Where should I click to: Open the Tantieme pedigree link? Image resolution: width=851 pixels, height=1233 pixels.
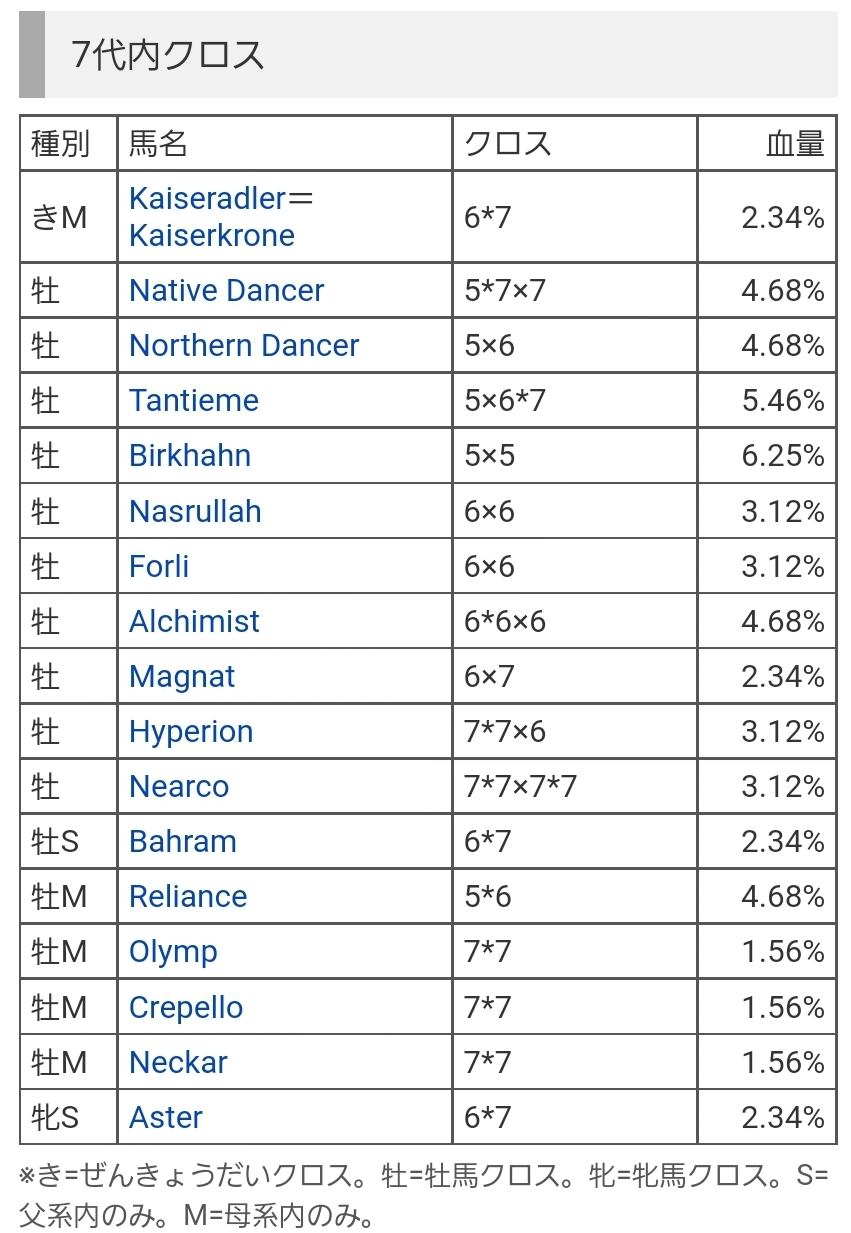(194, 401)
